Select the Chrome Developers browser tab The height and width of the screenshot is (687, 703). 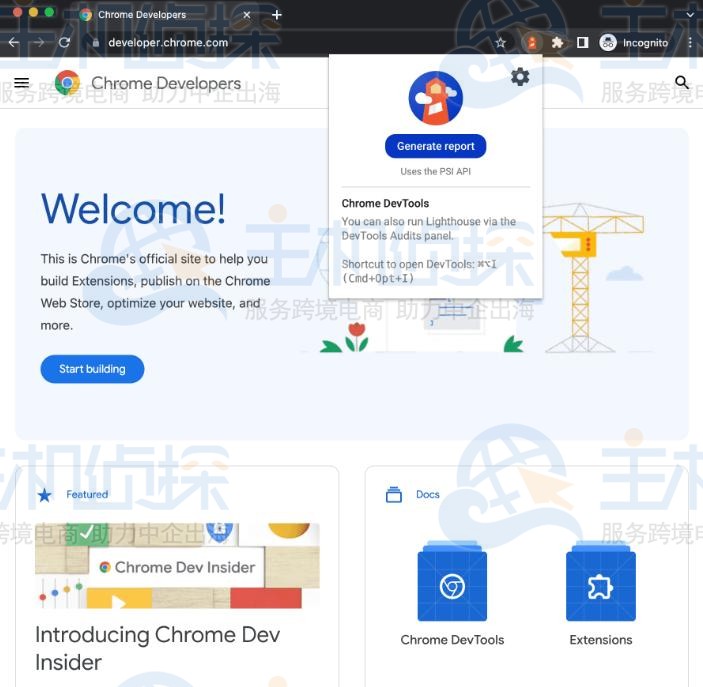click(165, 15)
